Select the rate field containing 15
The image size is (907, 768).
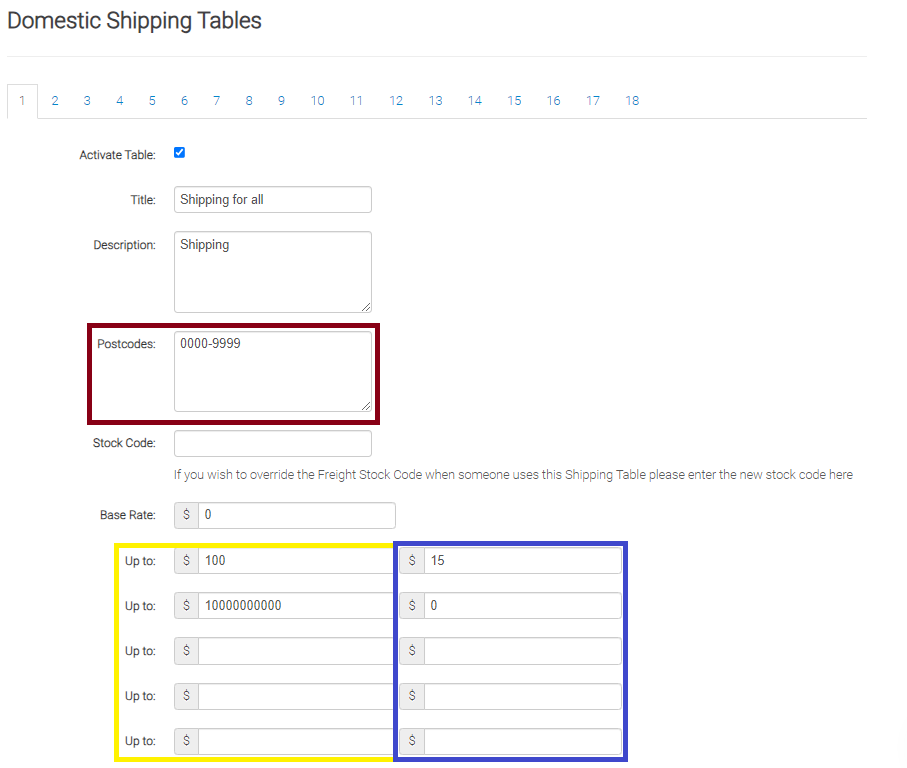pos(521,561)
